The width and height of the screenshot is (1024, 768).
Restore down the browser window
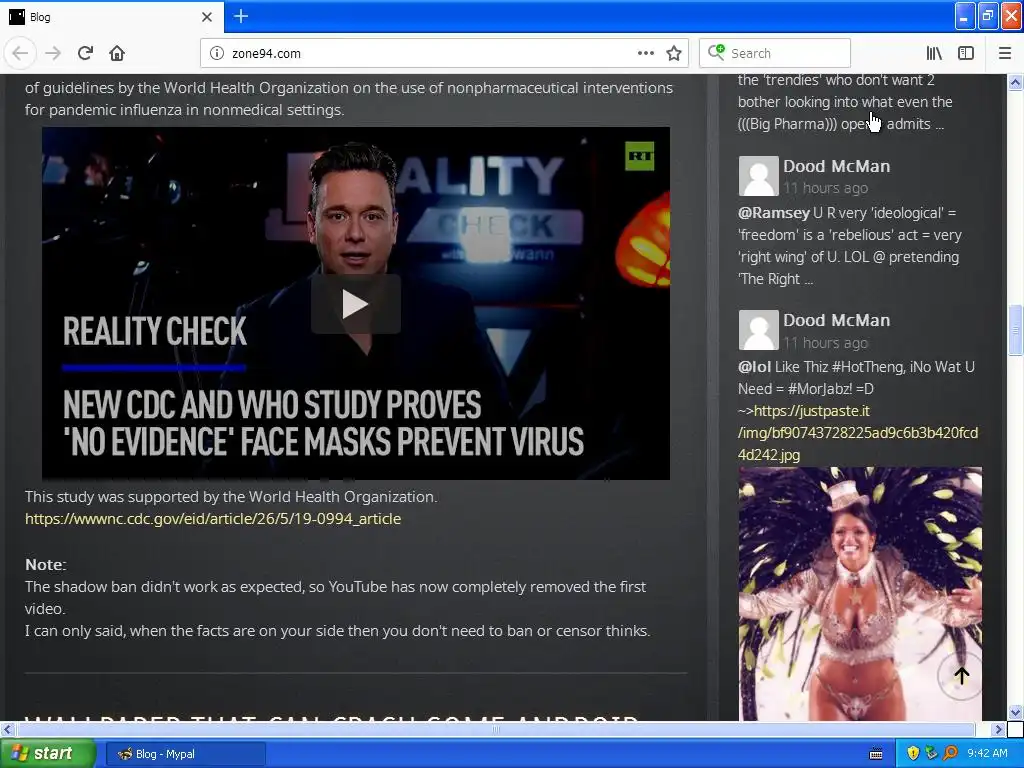click(x=988, y=17)
